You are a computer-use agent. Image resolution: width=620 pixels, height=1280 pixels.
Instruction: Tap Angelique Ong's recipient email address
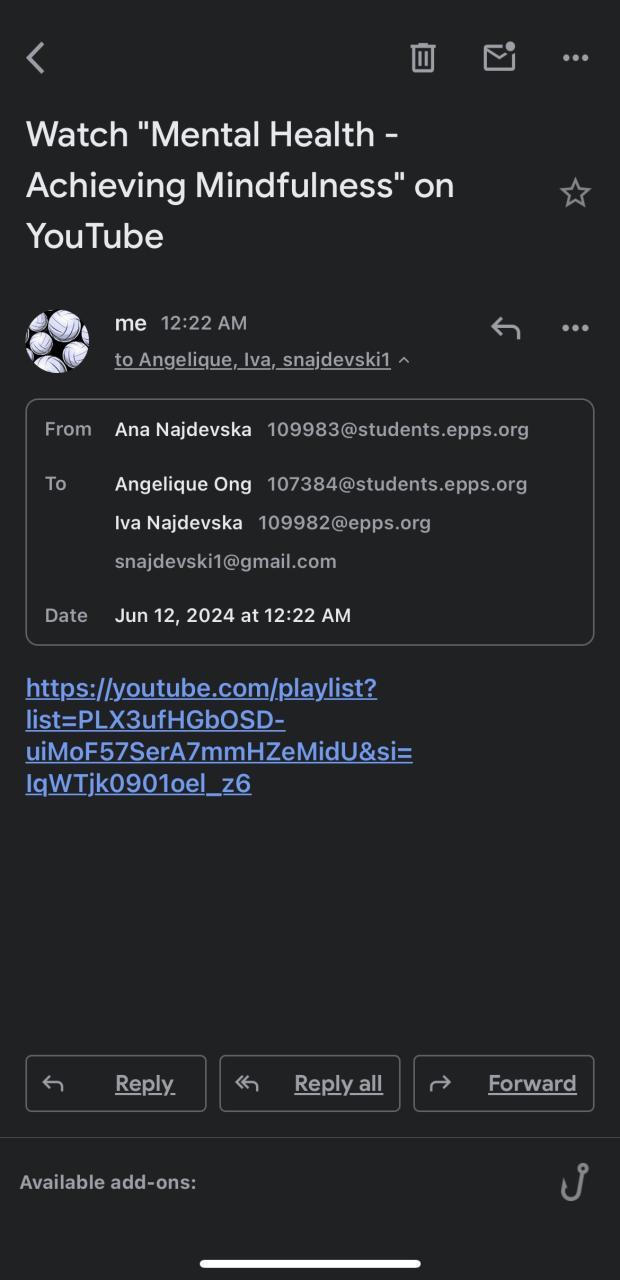396,484
